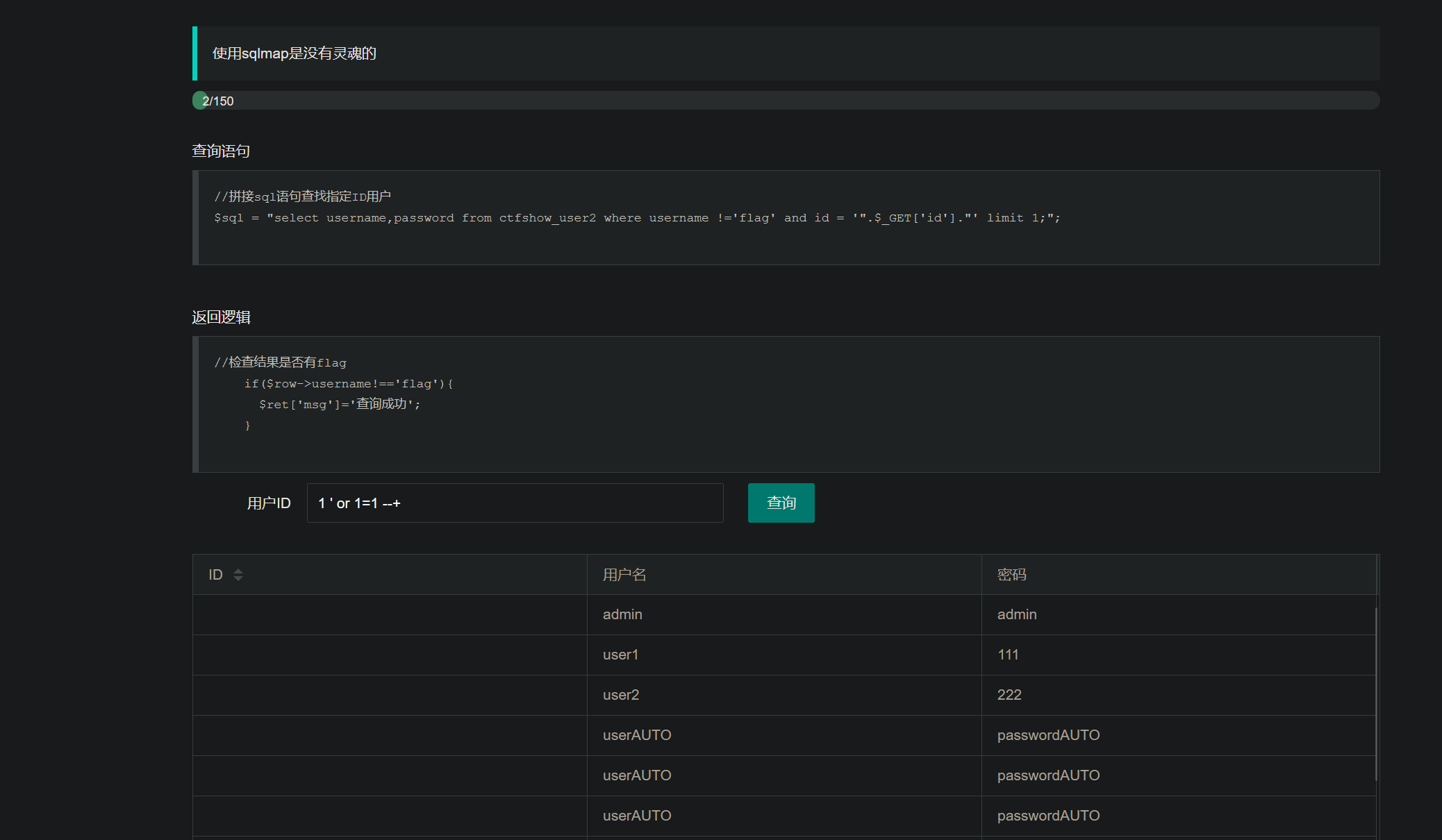Image resolution: width=1442 pixels, height=840 pixels.
Task: Click the $ret['msg'] code line
Action: point(340,404)
